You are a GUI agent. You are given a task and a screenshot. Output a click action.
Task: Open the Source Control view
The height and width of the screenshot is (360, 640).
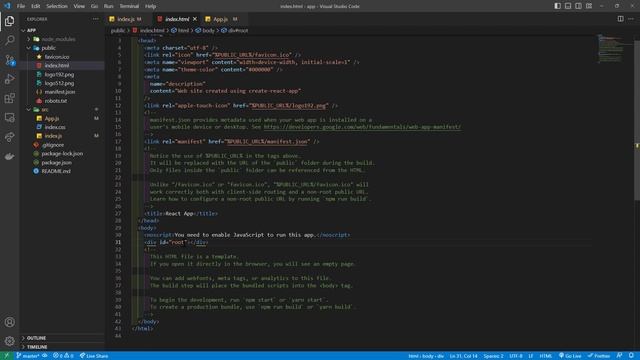[x=9, y=60]
